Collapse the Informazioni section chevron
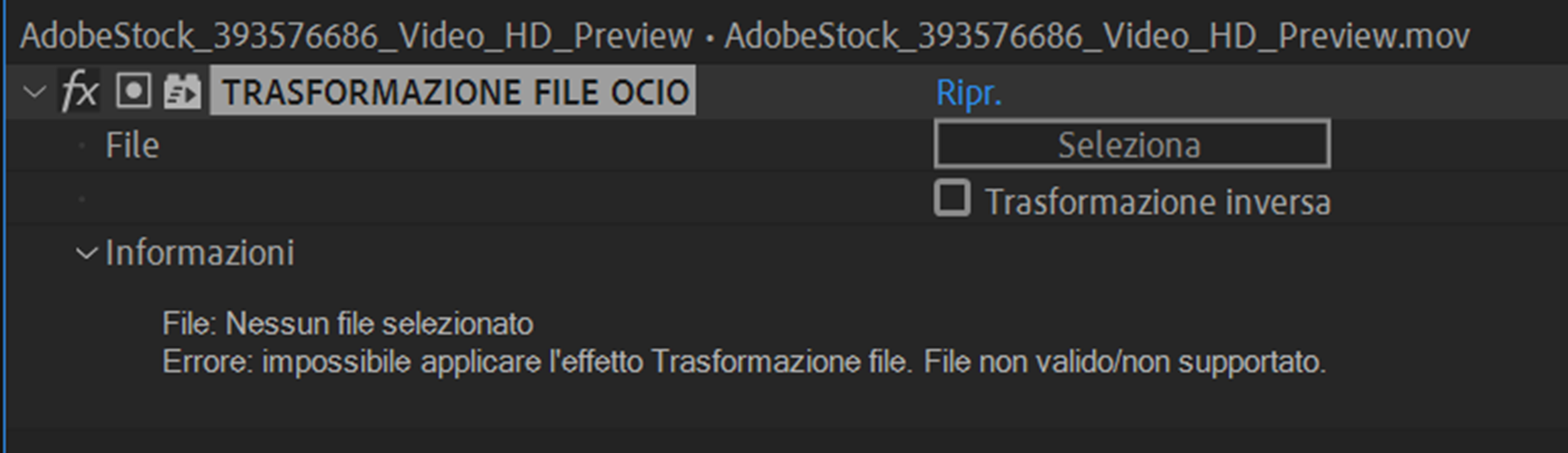 [87, 253]
